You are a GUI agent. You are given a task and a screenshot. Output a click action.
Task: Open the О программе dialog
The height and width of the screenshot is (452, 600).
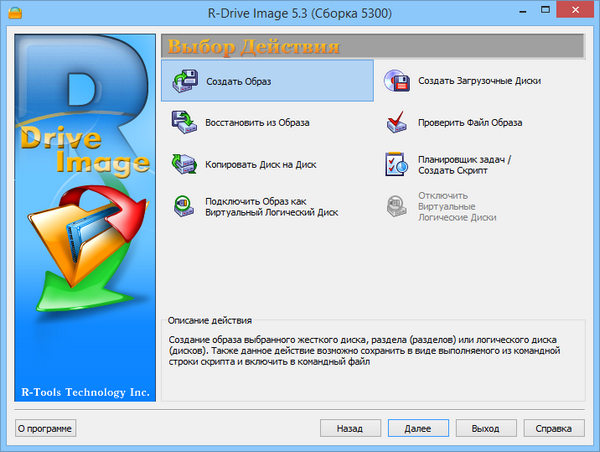click(45, 428)
